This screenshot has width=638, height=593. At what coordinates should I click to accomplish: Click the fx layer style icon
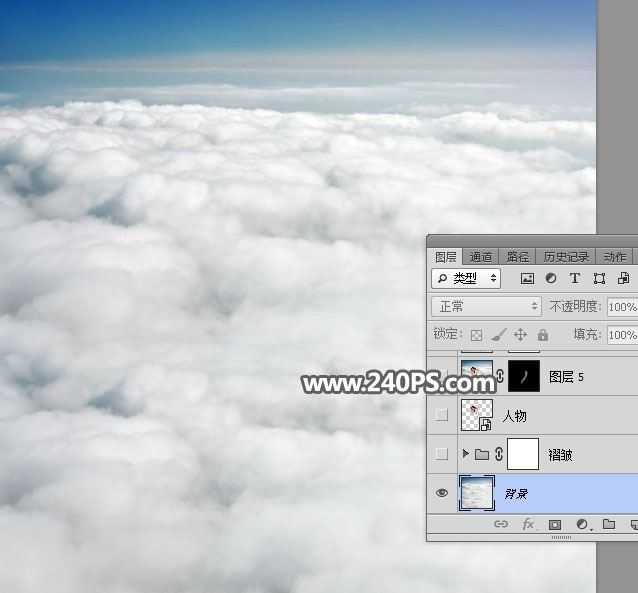527,525
